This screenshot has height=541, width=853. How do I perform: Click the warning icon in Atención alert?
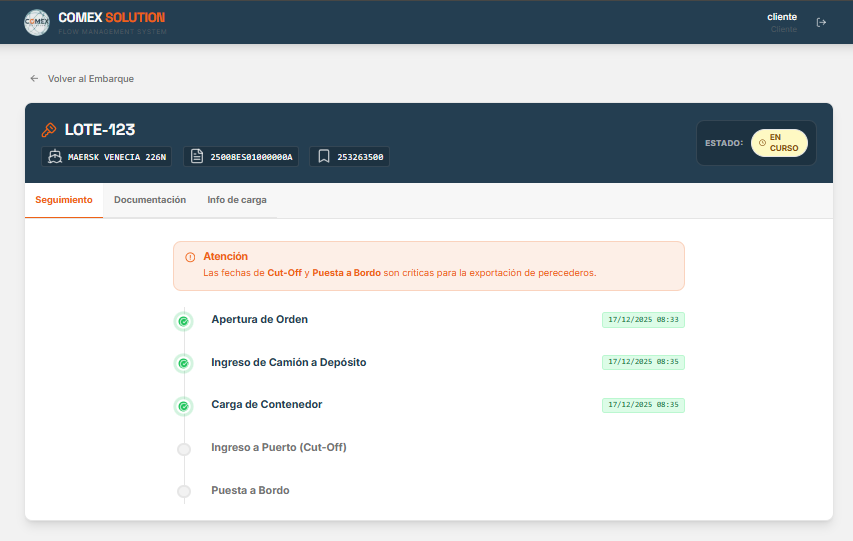tap(190, 257)
